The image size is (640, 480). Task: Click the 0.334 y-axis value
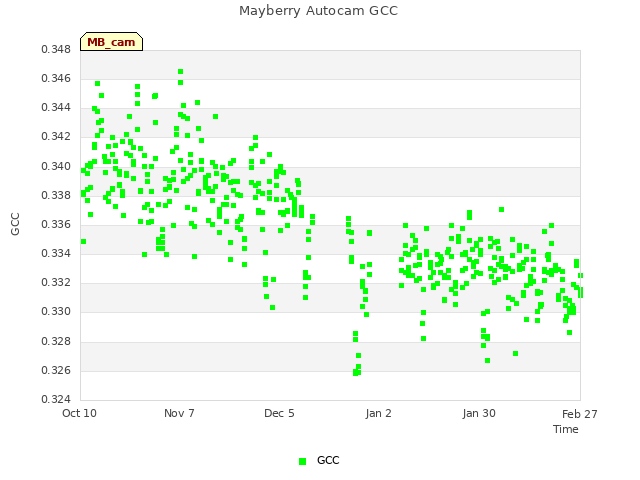pos(56,253)
